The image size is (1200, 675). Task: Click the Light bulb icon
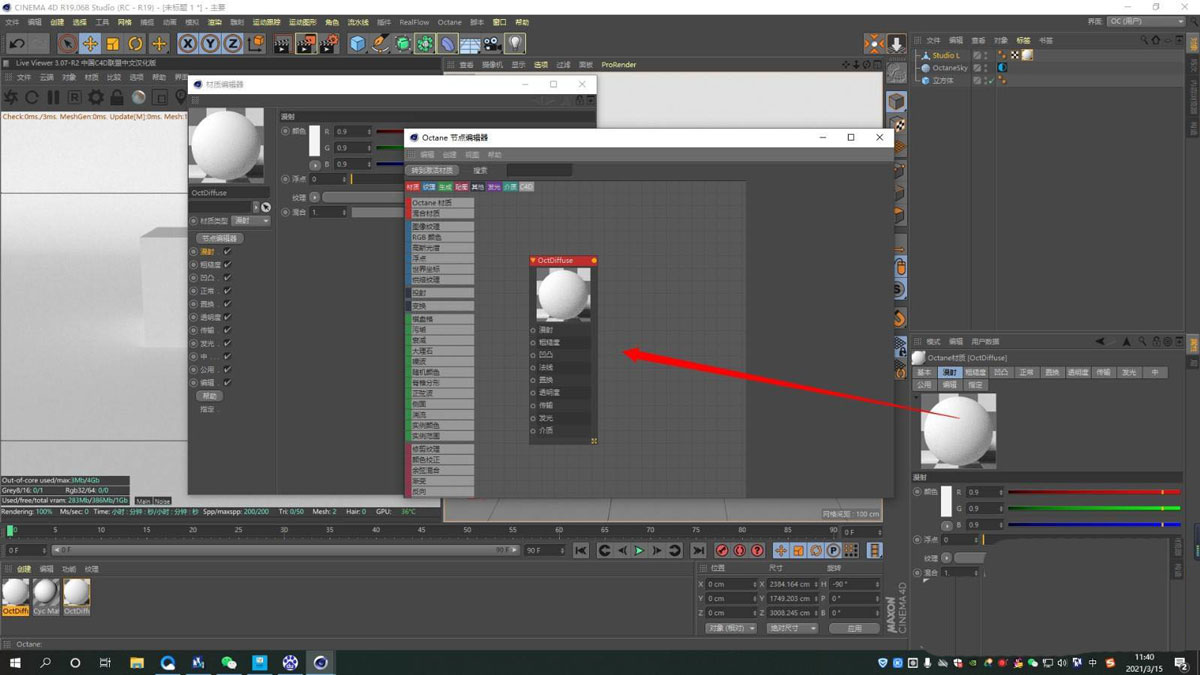click(514, 44)
